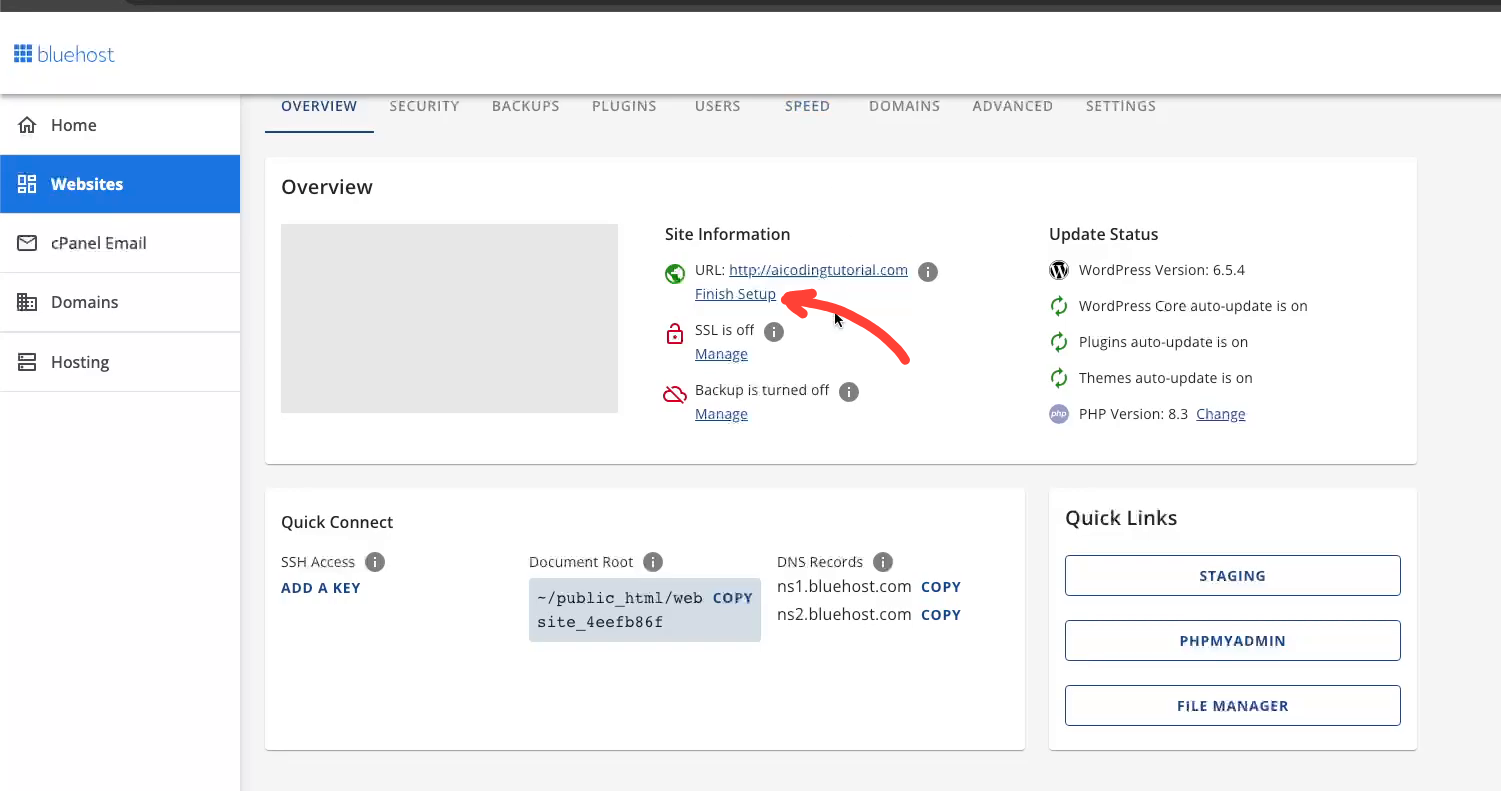Screen dimensions: 1501x791
Task: Open Hosting in the sidebar
Action: click(120, 362)
